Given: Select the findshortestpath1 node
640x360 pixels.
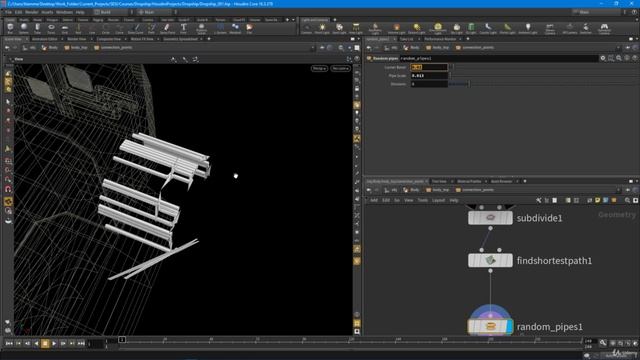Looking at the screenshot, I should 490,260.
